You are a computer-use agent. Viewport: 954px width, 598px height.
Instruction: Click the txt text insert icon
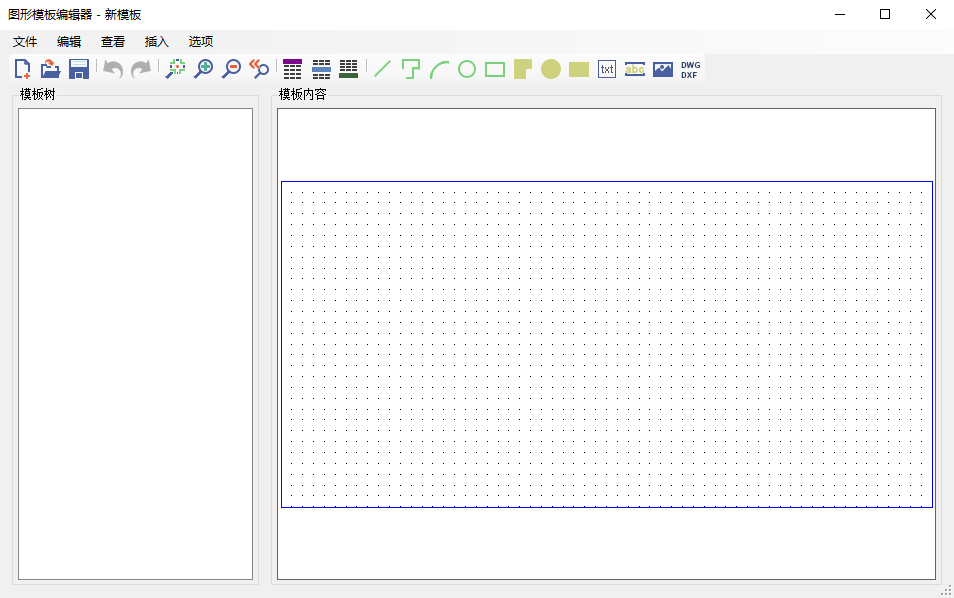pos(607,69)
